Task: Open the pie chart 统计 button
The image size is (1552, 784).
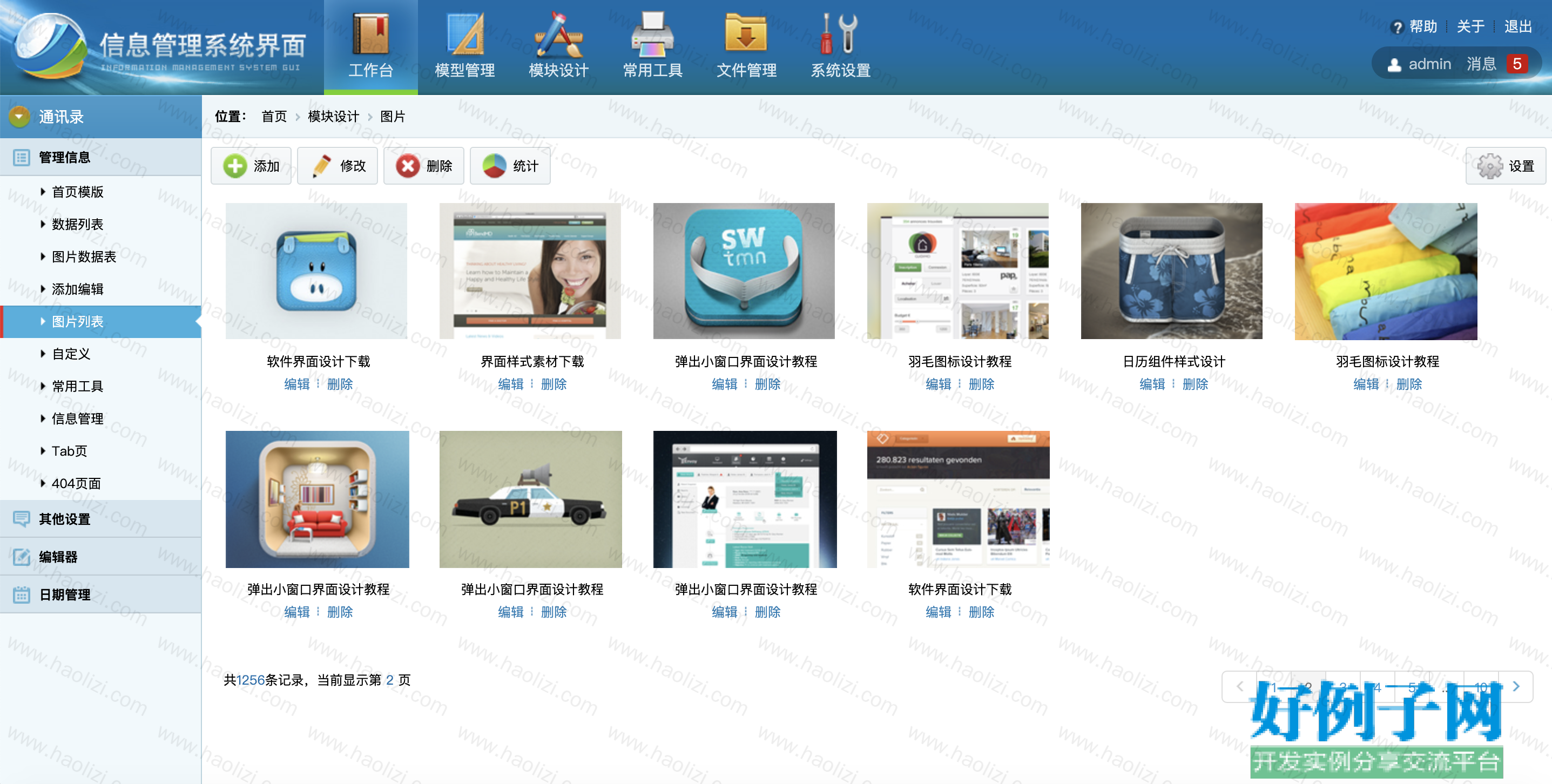Action: pyautogui.click(x=510, y=166)
